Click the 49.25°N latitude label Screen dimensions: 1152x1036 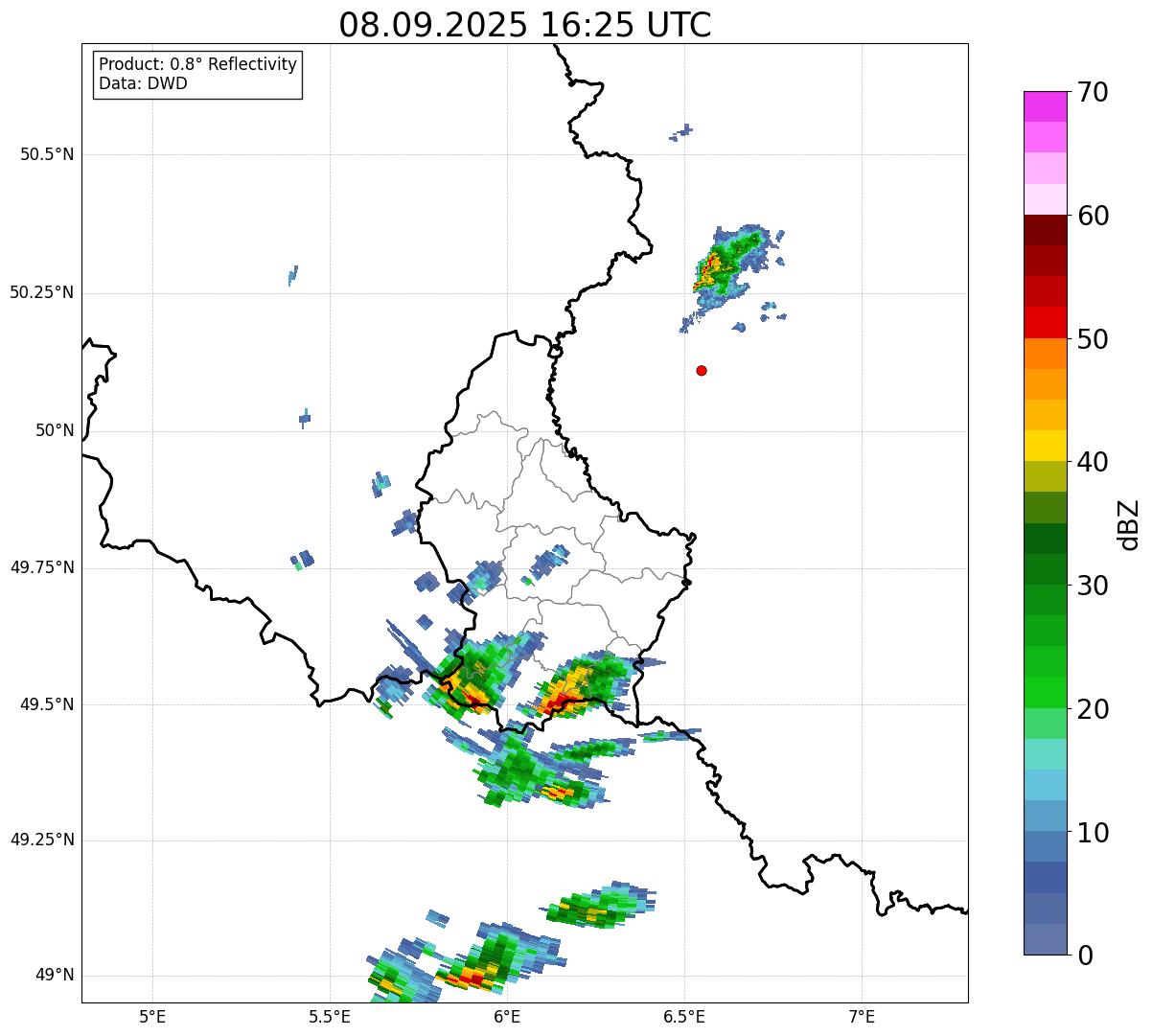pyautogui.click(x=42, y=840)
